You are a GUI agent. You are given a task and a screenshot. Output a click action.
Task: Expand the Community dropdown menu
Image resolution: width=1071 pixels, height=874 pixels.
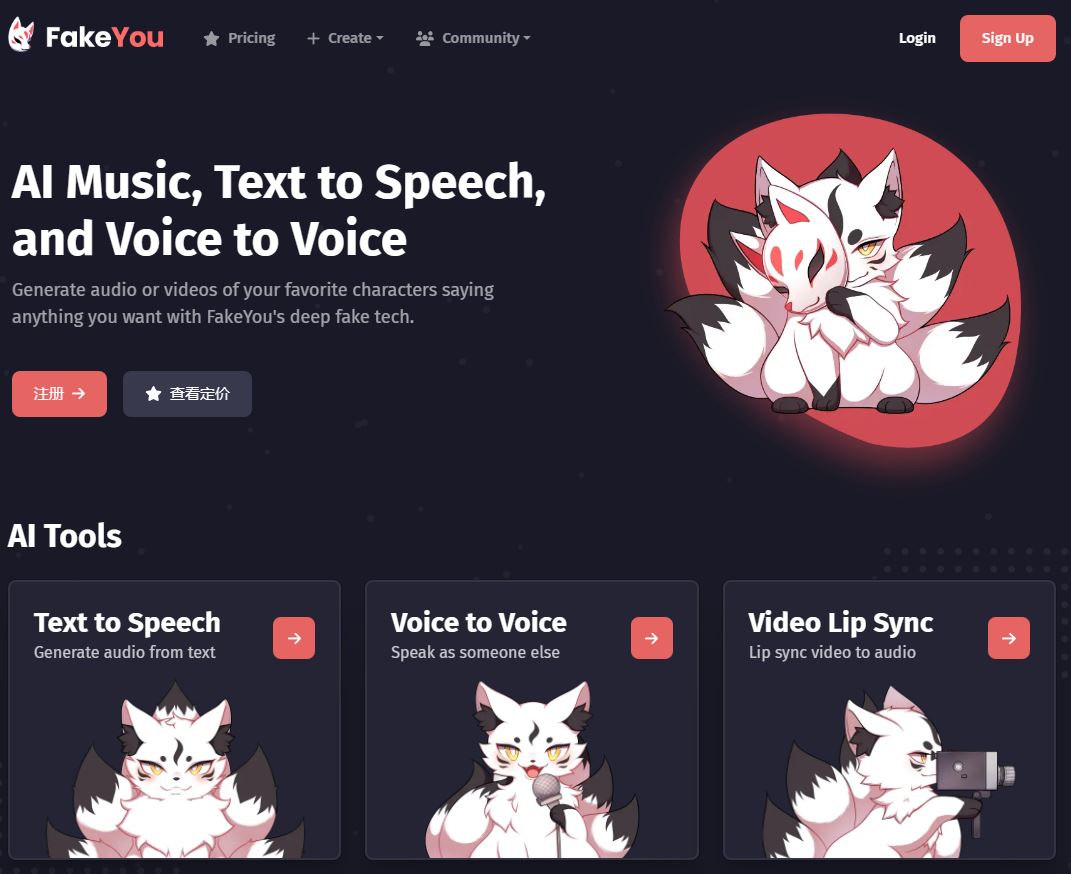[473, 38]
